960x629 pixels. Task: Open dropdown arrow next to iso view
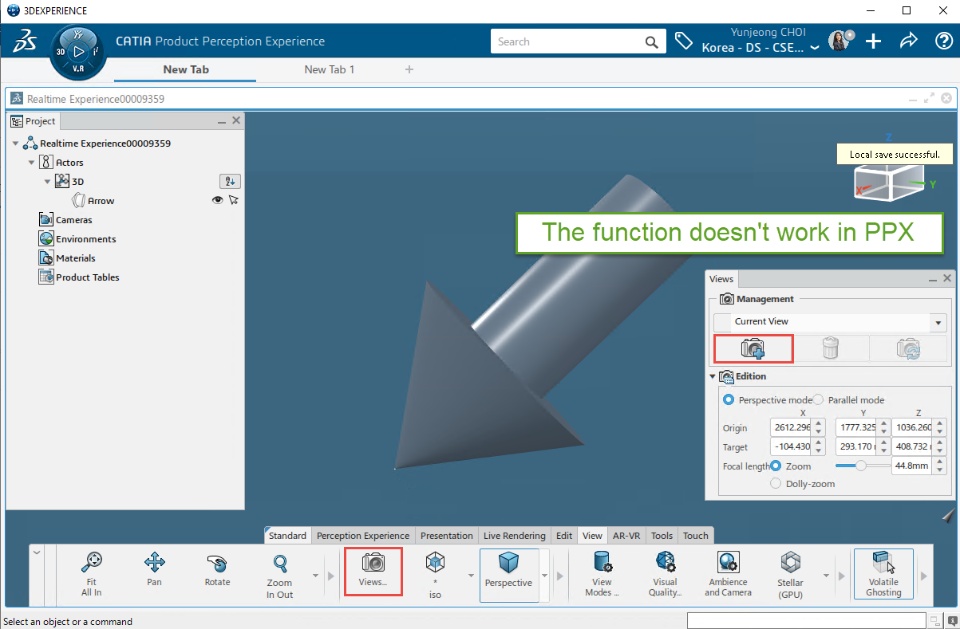471,575
